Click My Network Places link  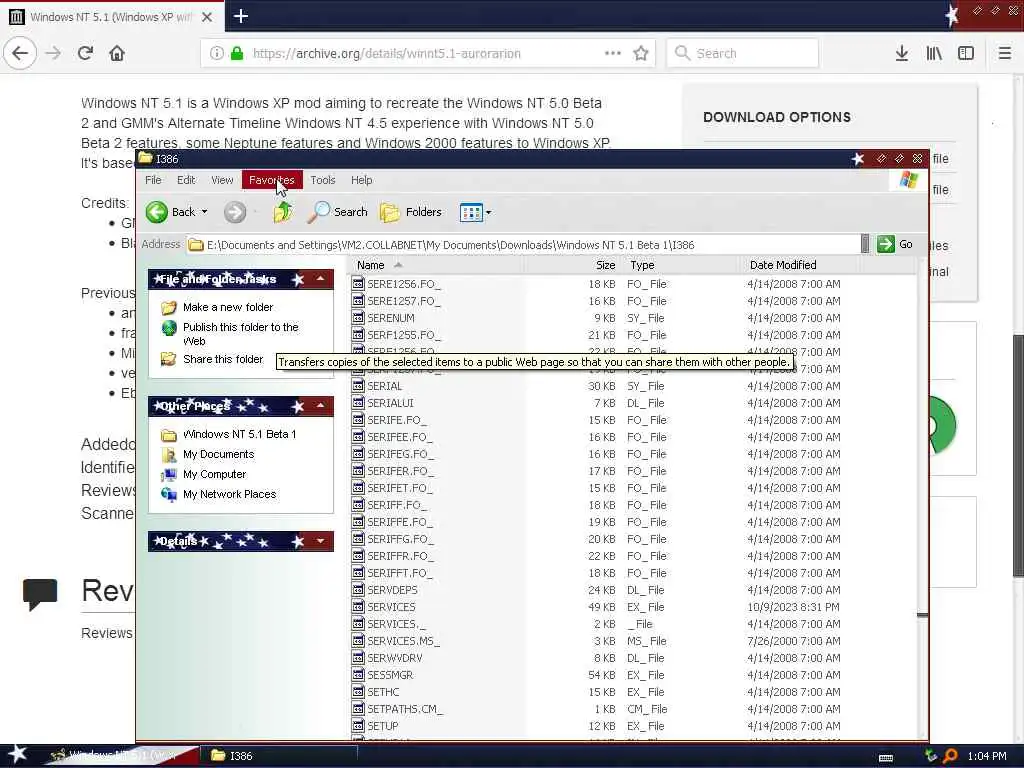click(x=229, y=494)
